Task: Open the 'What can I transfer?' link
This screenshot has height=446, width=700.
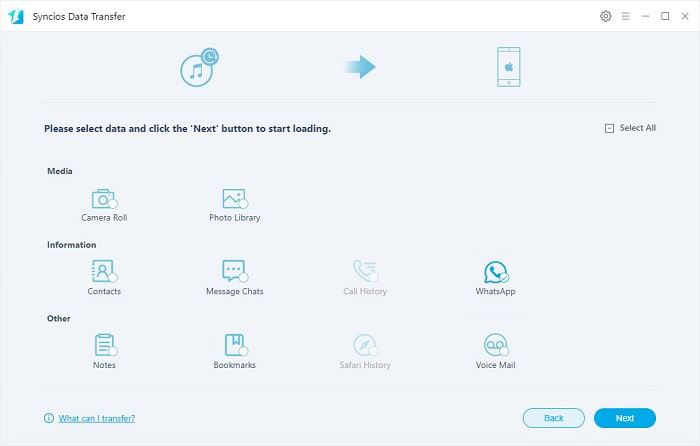Action: coord(96,418)
